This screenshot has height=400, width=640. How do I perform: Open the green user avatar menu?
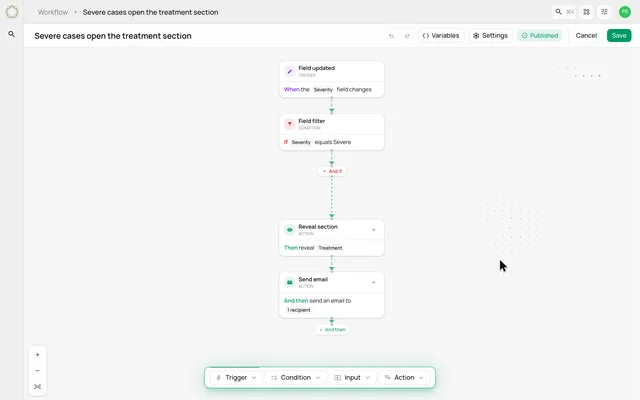[x=624, y=12]
